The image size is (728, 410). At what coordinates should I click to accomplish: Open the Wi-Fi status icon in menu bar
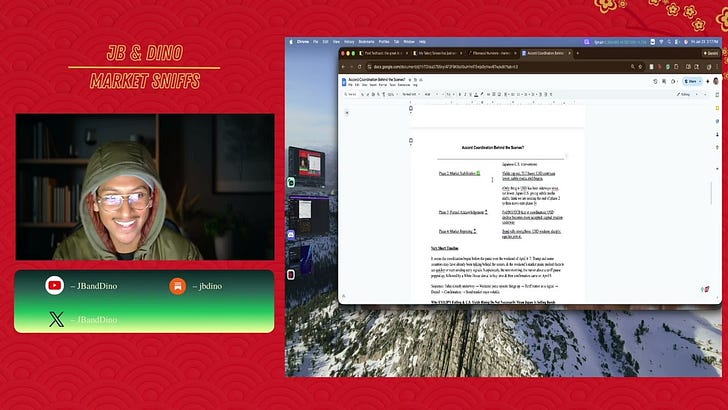click(x=661, y=42)
